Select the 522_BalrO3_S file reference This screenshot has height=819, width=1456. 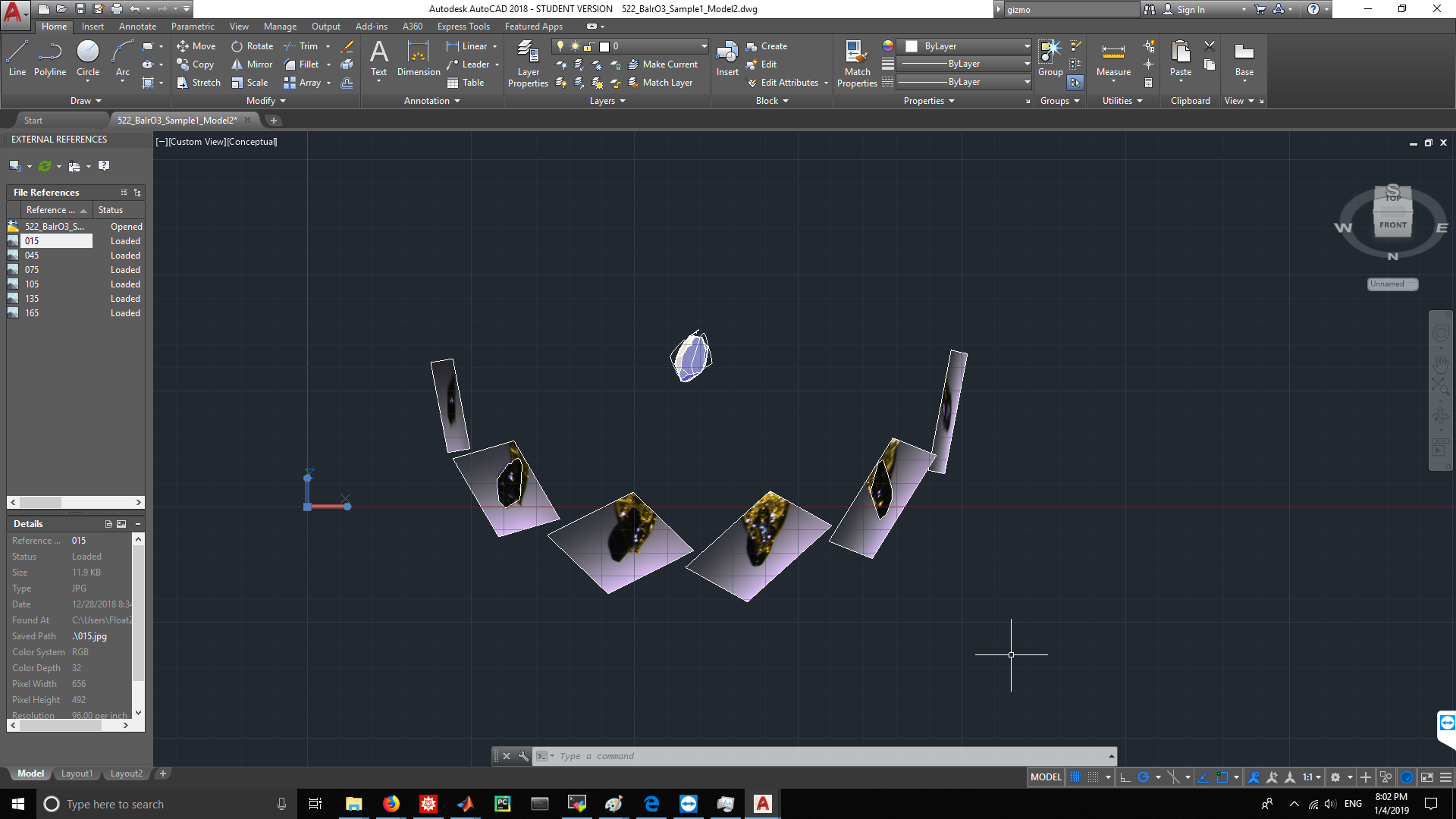(x=52, y=226)
